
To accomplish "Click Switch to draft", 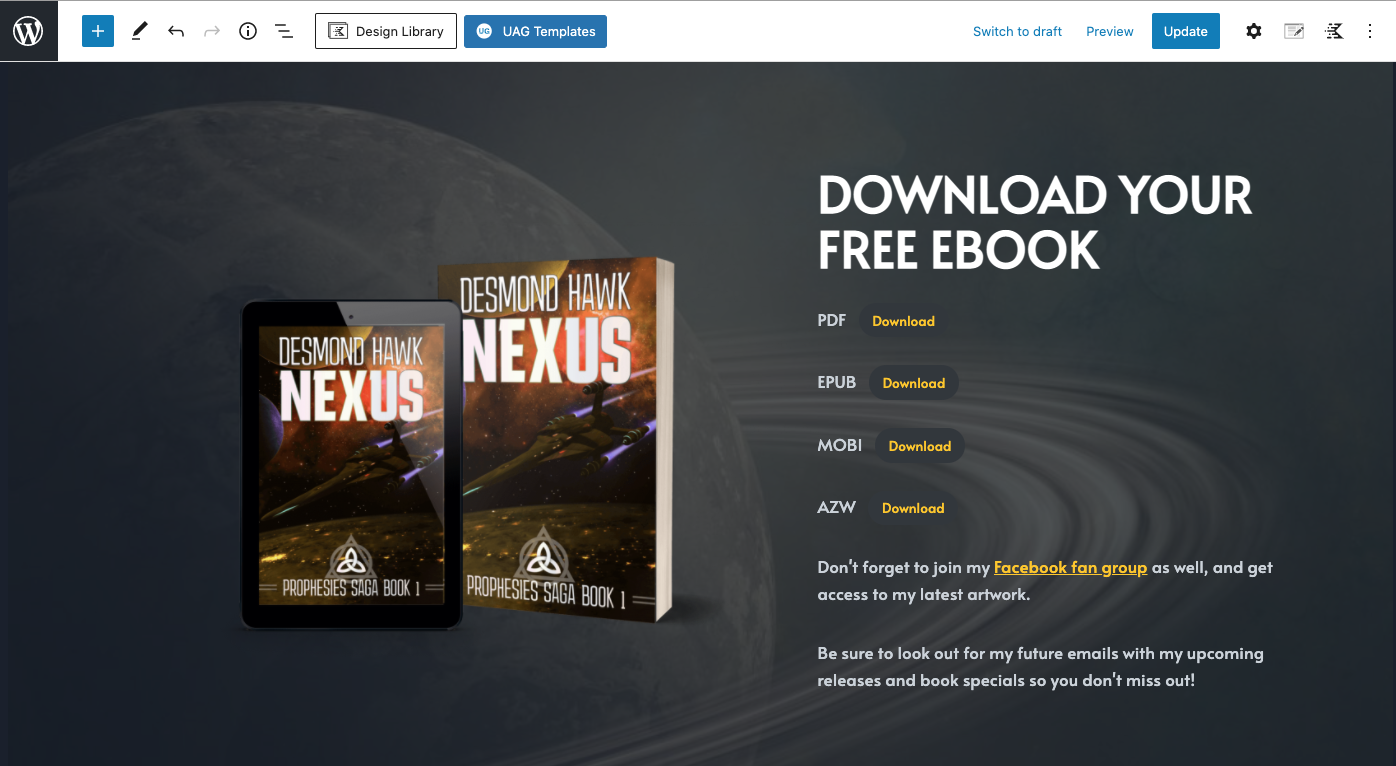I will (1017, 31).
